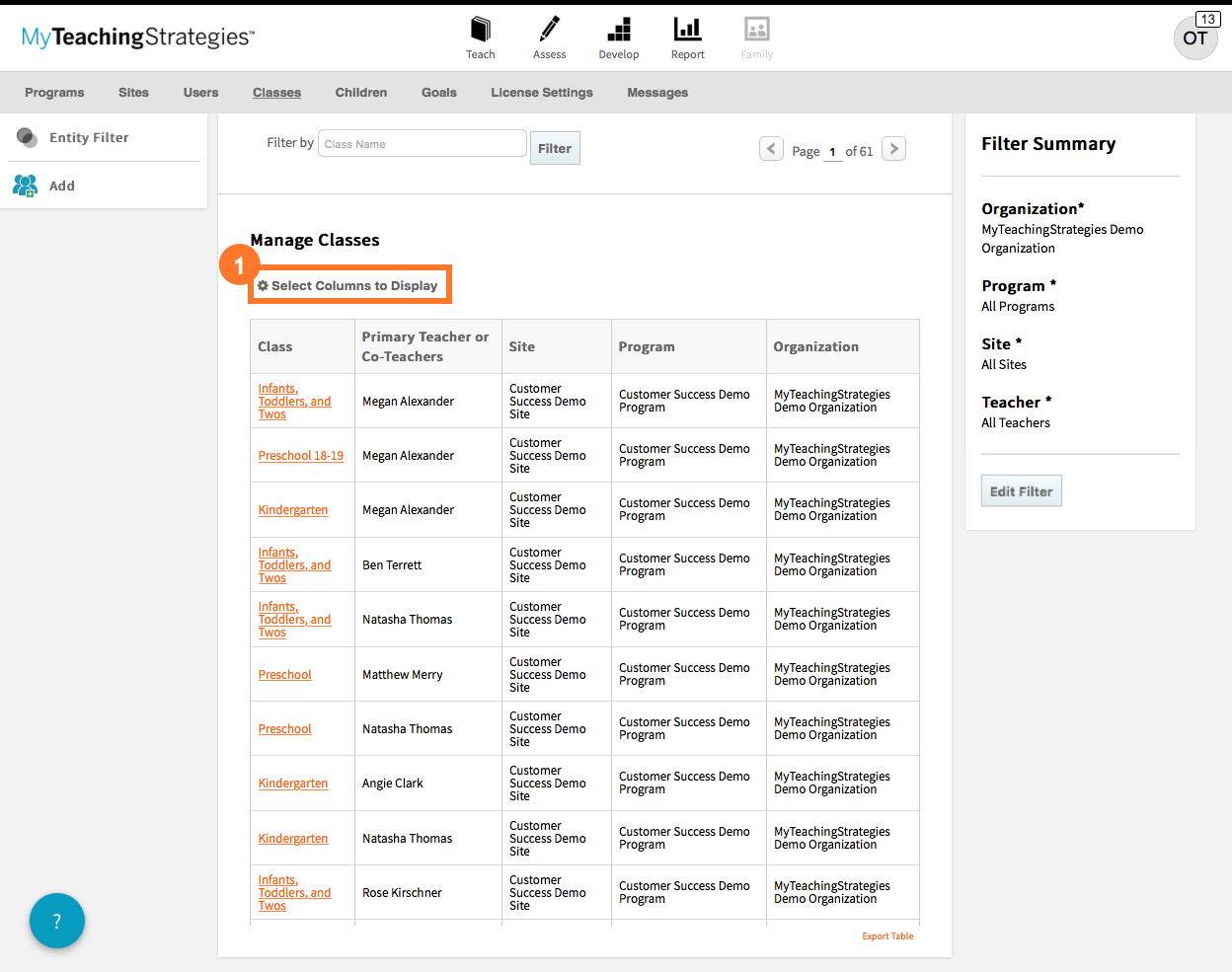Image resolution: width=1232 pixels, height=972 pixels.
Task: Open the blue help question mark
Action: (x=56, y=920)
